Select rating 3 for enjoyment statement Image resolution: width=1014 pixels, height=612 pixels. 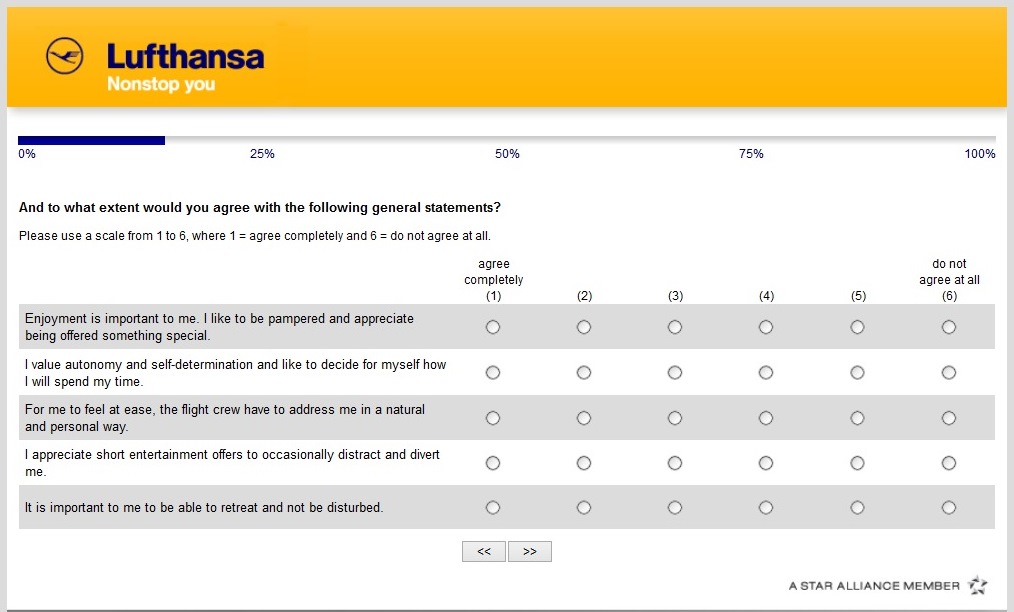(x=675, y=327)
